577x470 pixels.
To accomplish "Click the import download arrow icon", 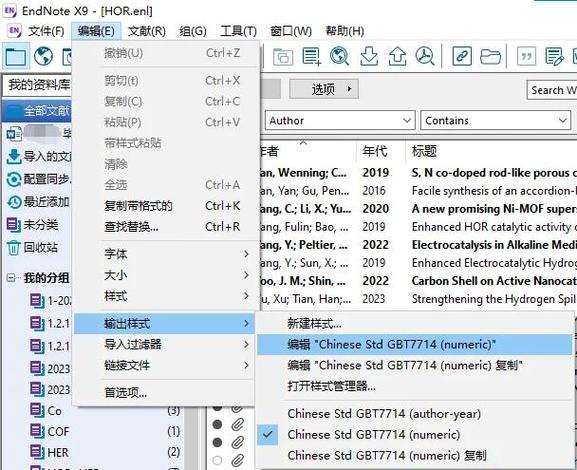I will (x=369, y=56).
